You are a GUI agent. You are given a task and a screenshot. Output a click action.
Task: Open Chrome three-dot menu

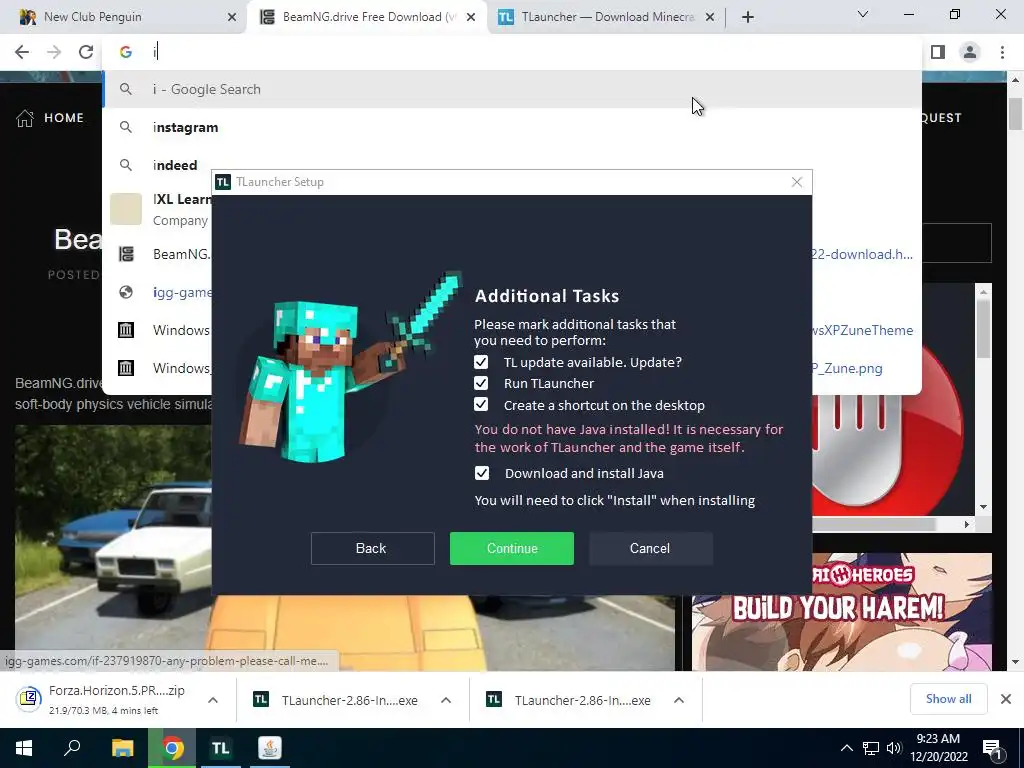(x=1002, y=52)
